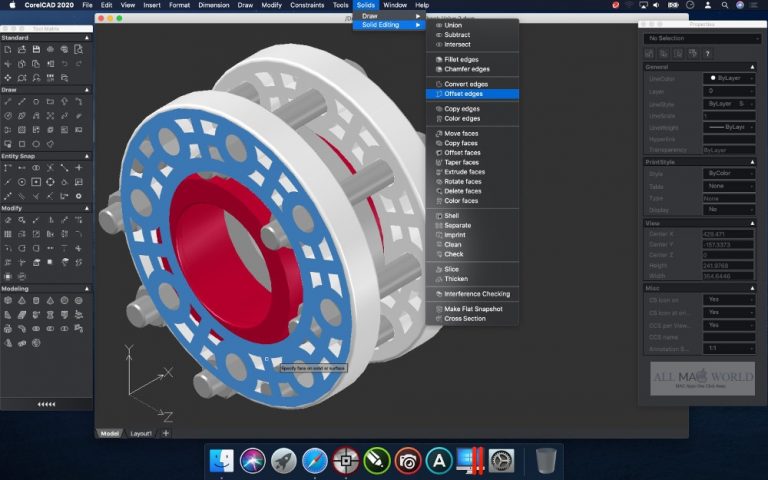Screen dimensions: 768x480
Task: Open the Draw submenu under Solids
Action: pos(389,16)
